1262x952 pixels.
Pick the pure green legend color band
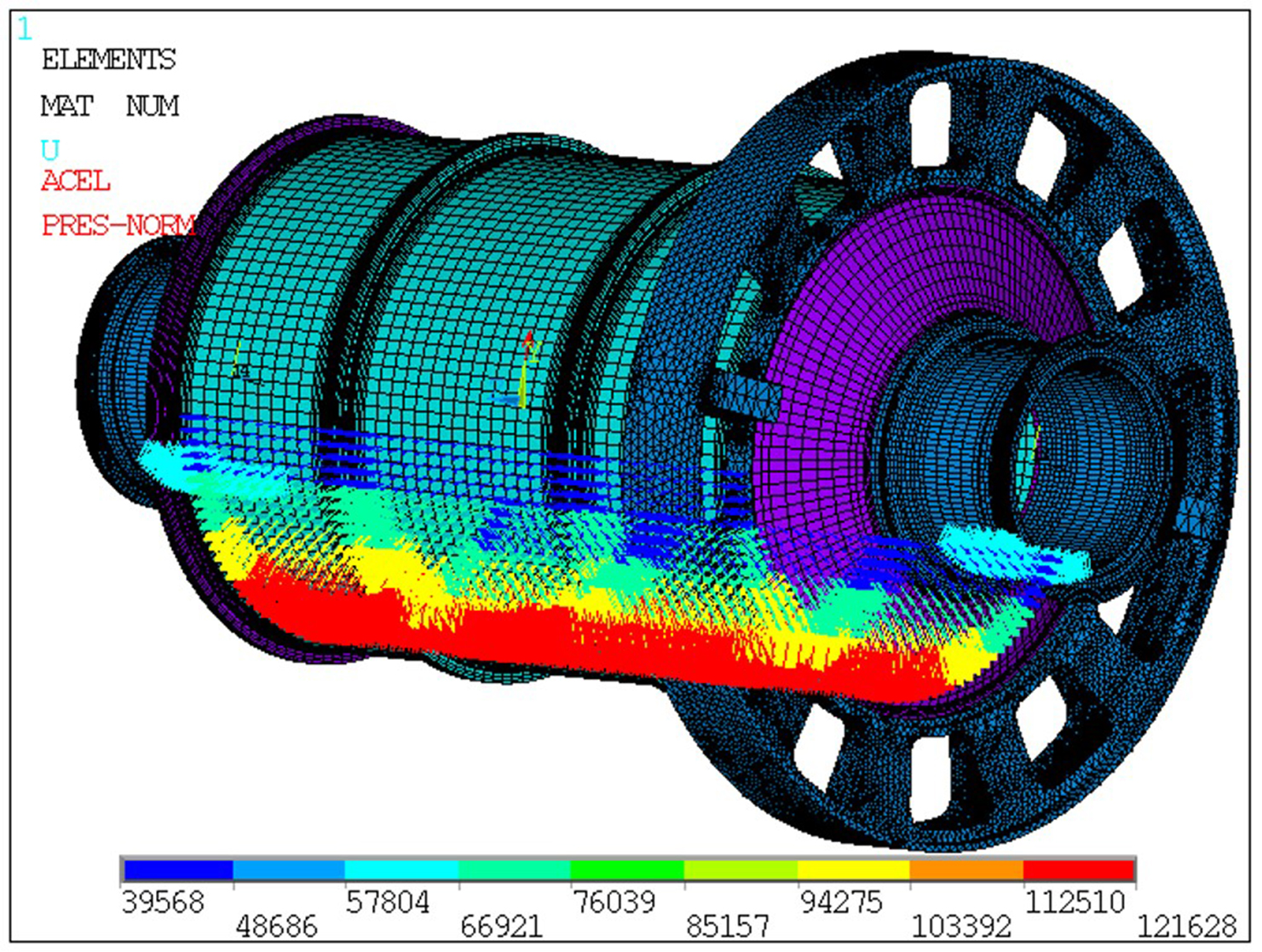click(626, 869)
